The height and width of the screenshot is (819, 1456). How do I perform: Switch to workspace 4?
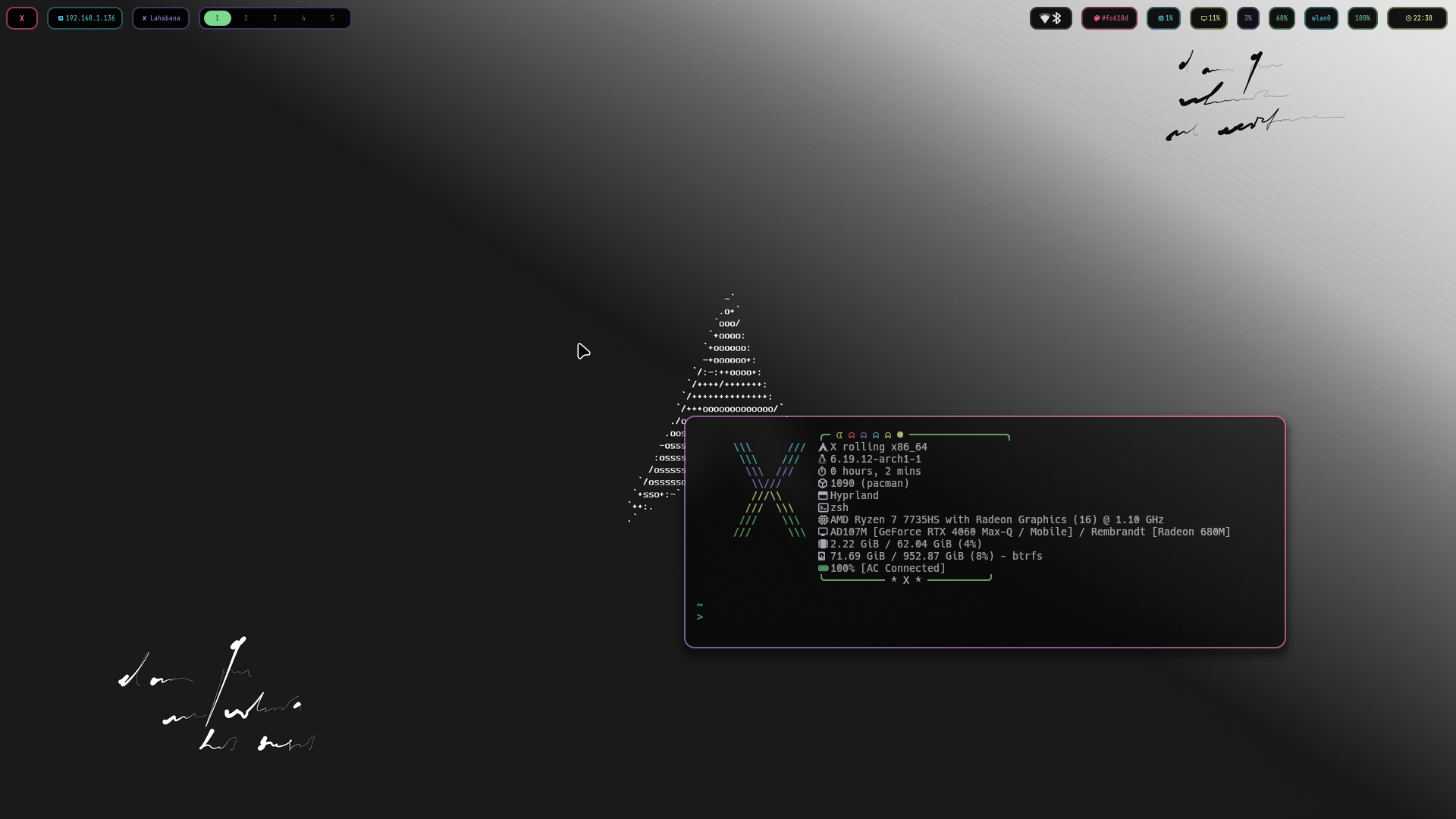tap(303, 18)
